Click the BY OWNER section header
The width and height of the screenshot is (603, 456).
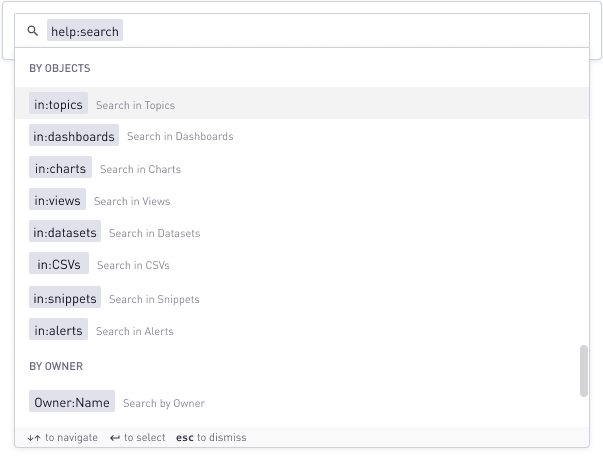pos(56,366)
